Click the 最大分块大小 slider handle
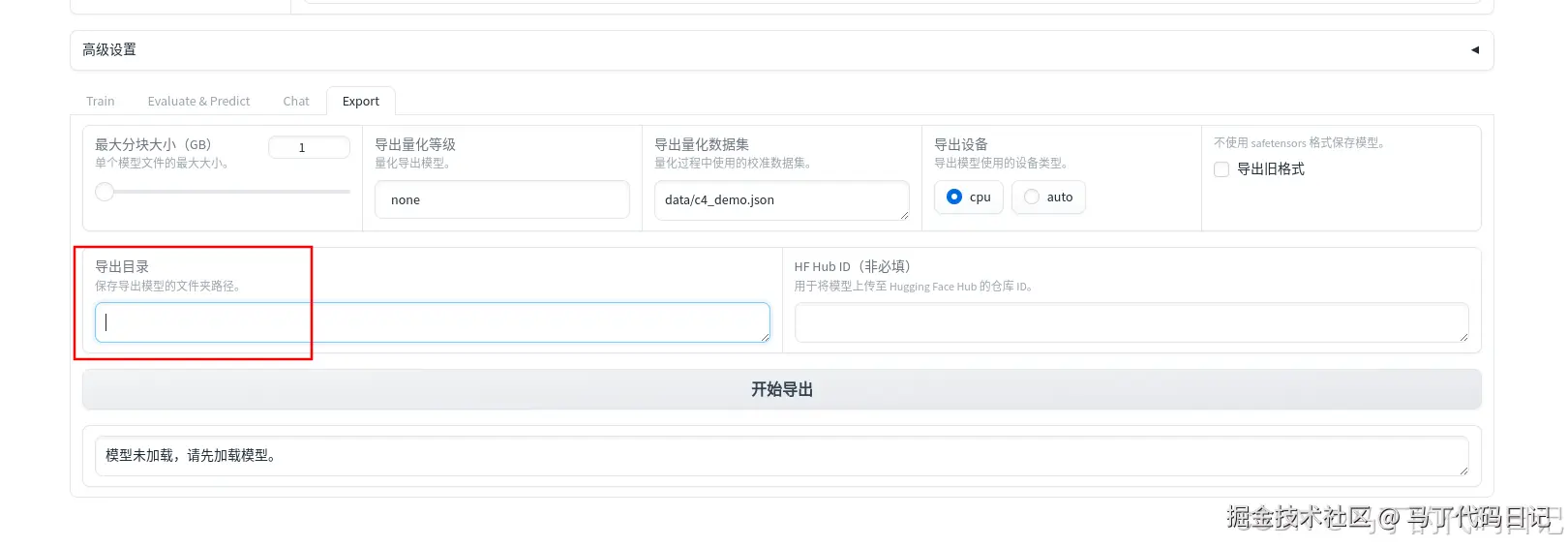The height and width of the screenshot is (547, 1568). pyautogui.click(x=105, y=192)
